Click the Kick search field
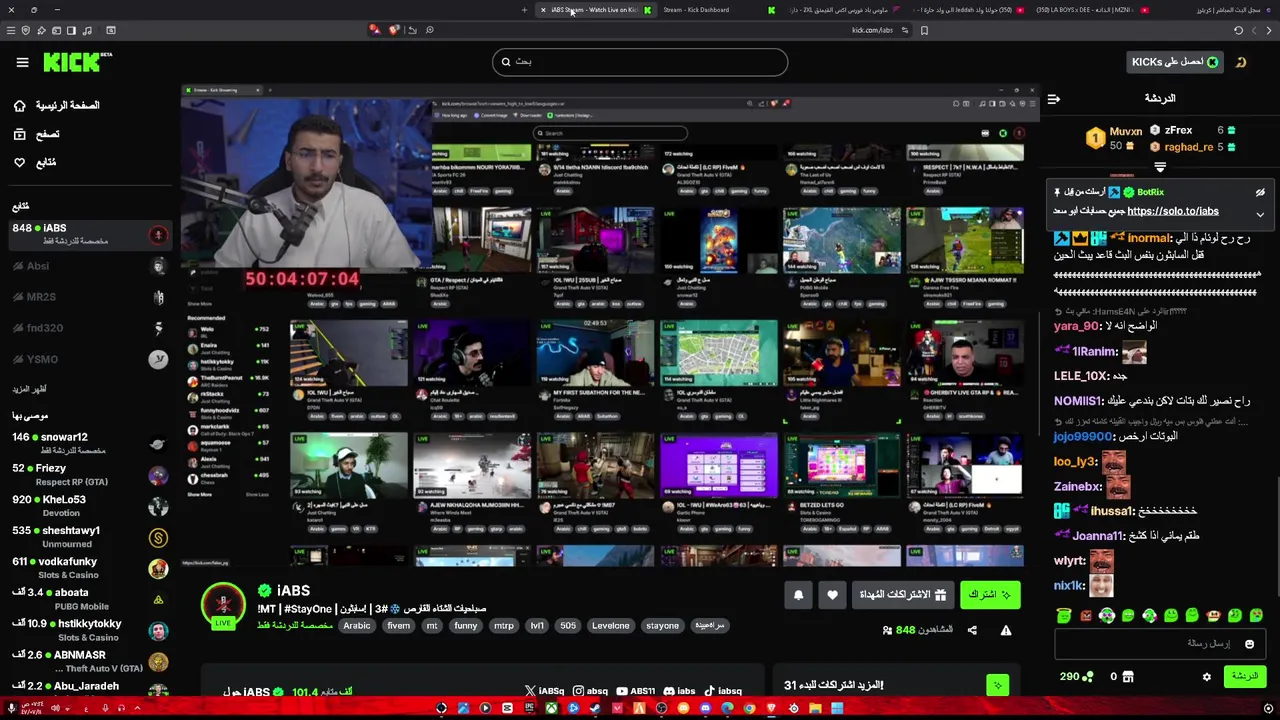Image resolution: width=1280 pixels, height=720 pixels. click(640, 62)
